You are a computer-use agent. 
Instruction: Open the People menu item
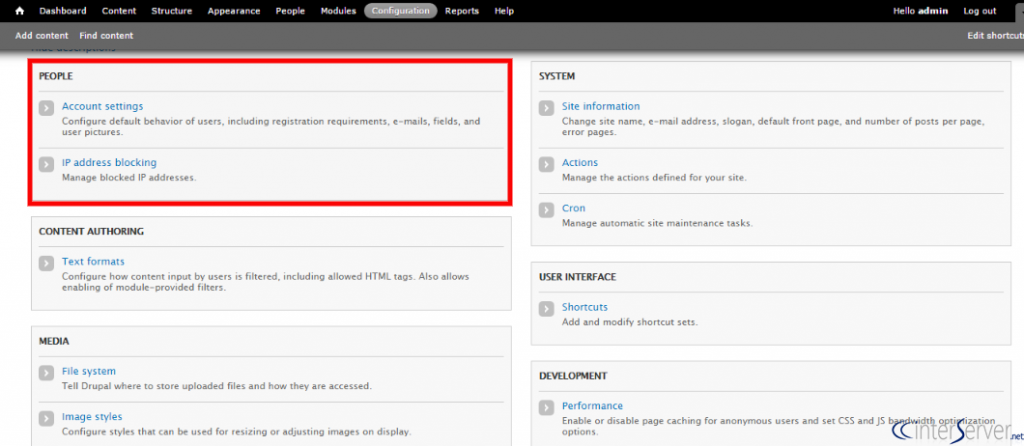[x=290, y=11]
